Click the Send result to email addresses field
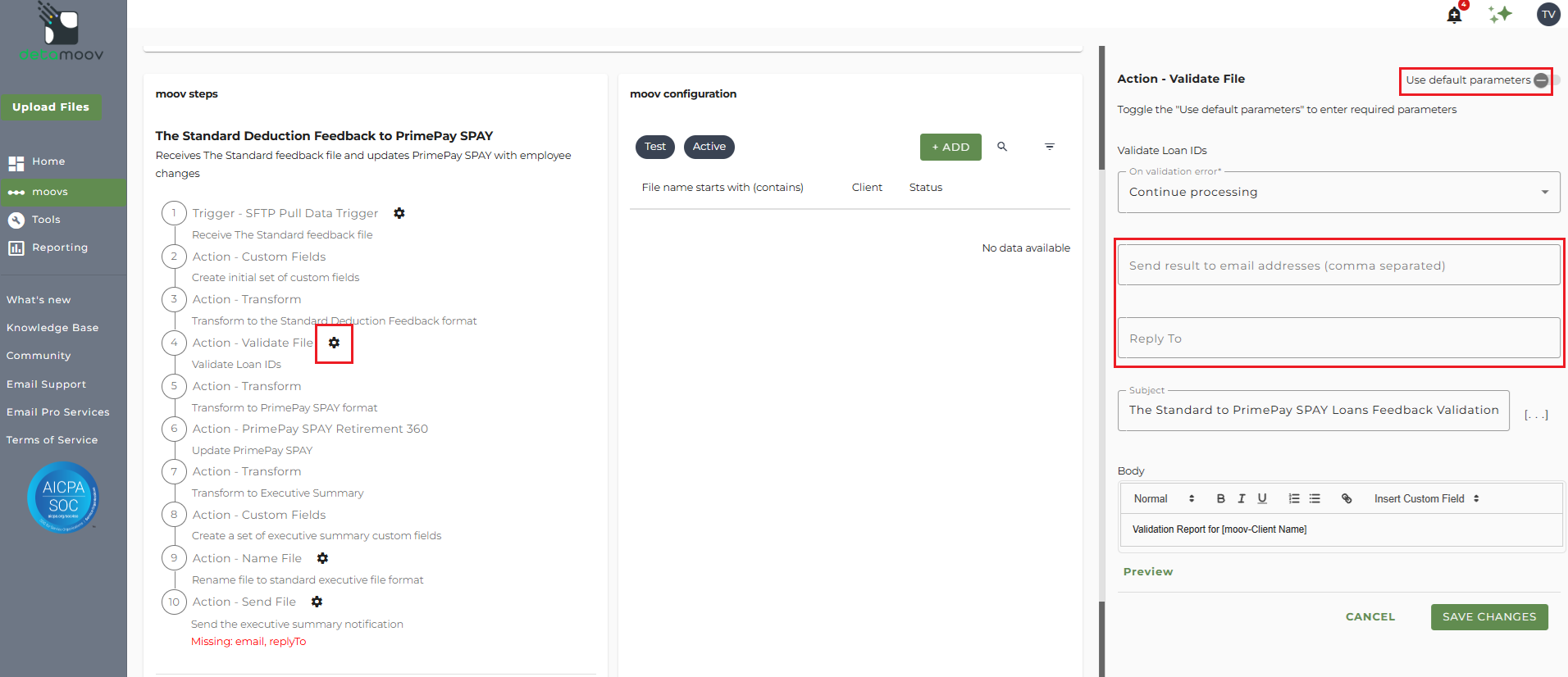The height and width of the screenshot is (677, 1568). point(1338,265)
